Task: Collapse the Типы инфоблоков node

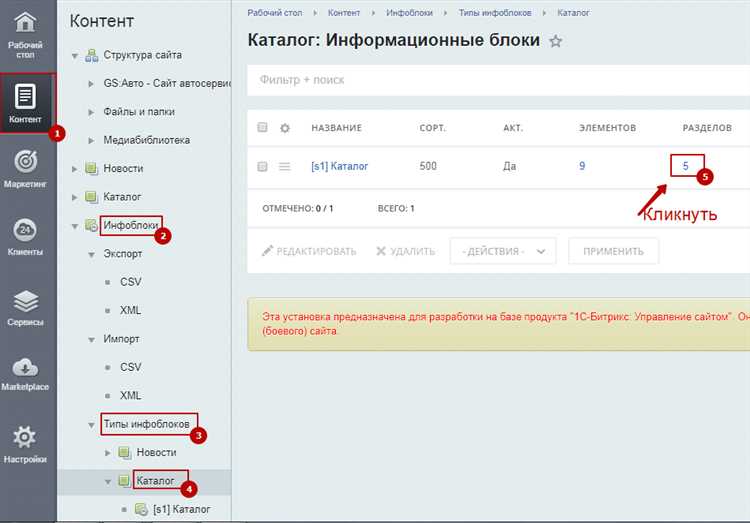Action: click(x=91, y=424)
